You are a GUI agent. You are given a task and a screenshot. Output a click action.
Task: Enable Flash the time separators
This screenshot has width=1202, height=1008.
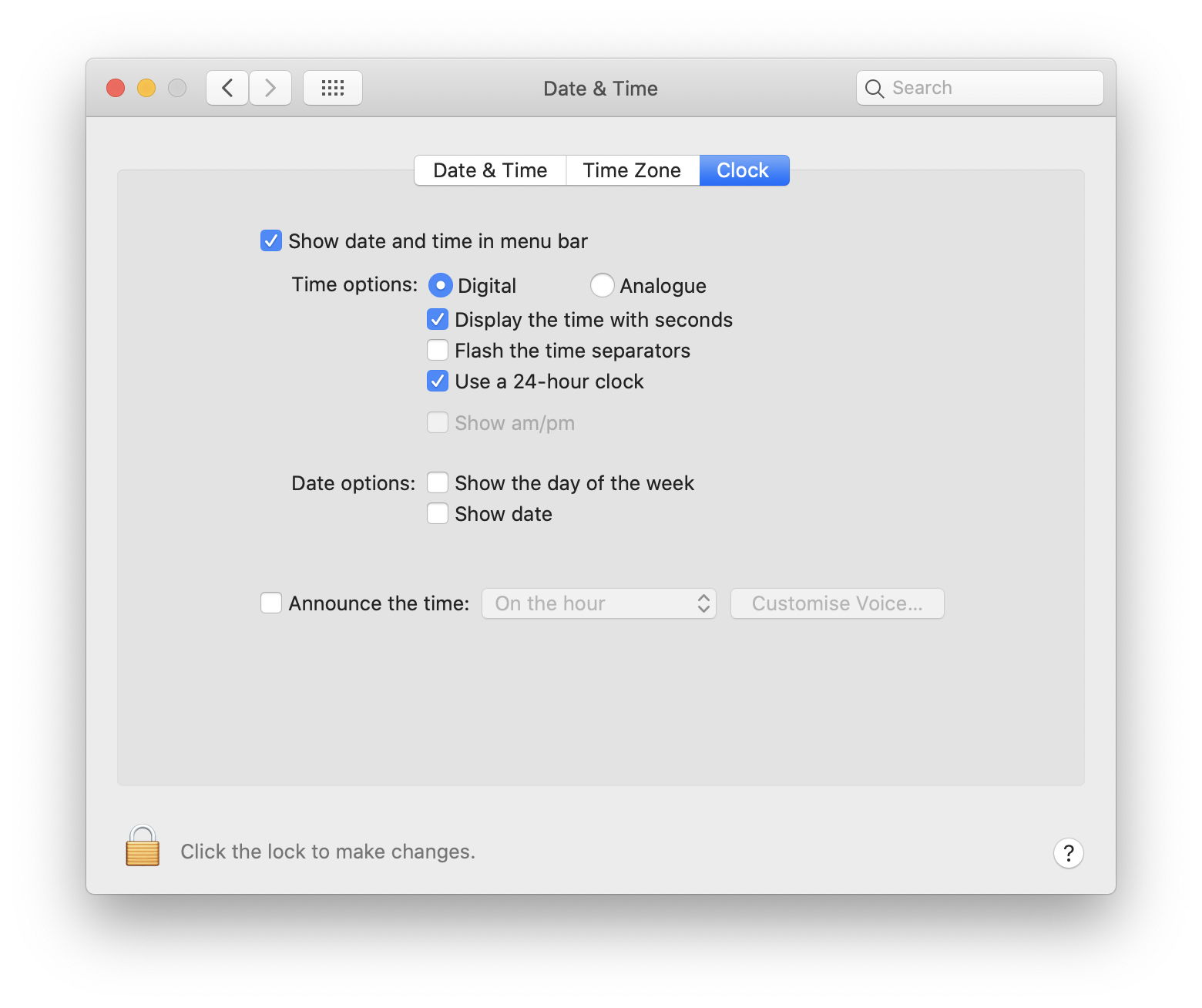pyautogui.click(x=438, y=350)
